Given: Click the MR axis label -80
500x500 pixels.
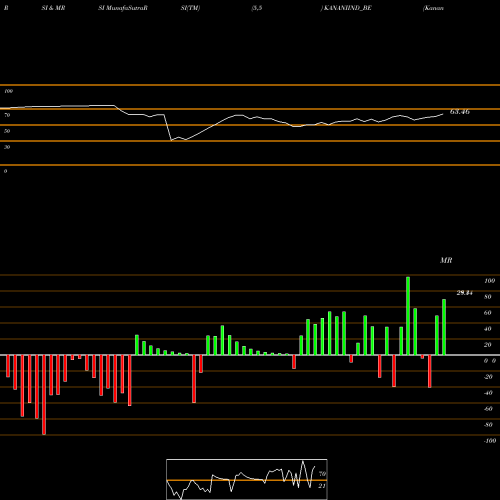Looking at the screenshot, I should (x=488, y=425).
